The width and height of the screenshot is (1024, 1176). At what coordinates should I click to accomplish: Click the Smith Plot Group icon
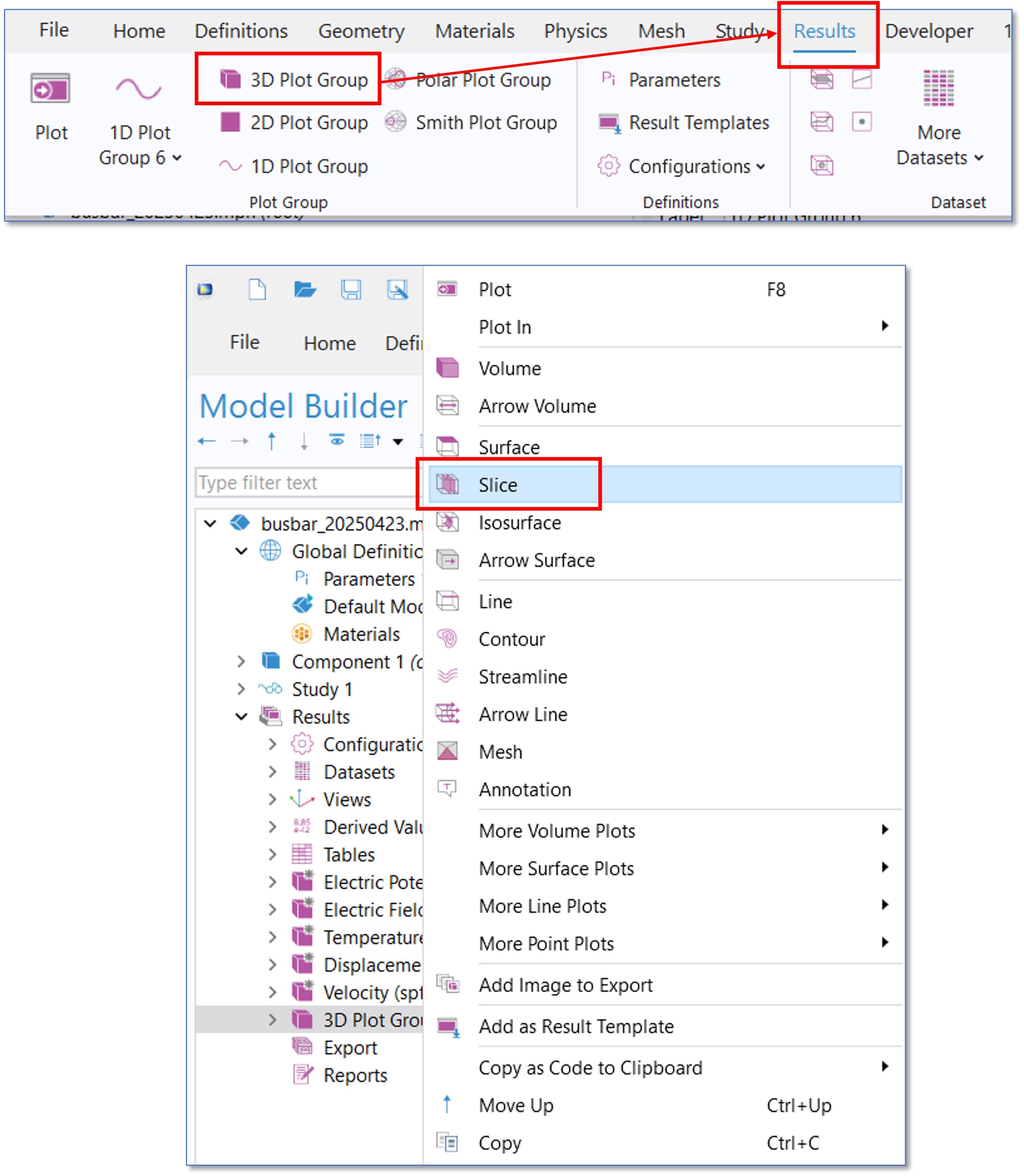395,122
